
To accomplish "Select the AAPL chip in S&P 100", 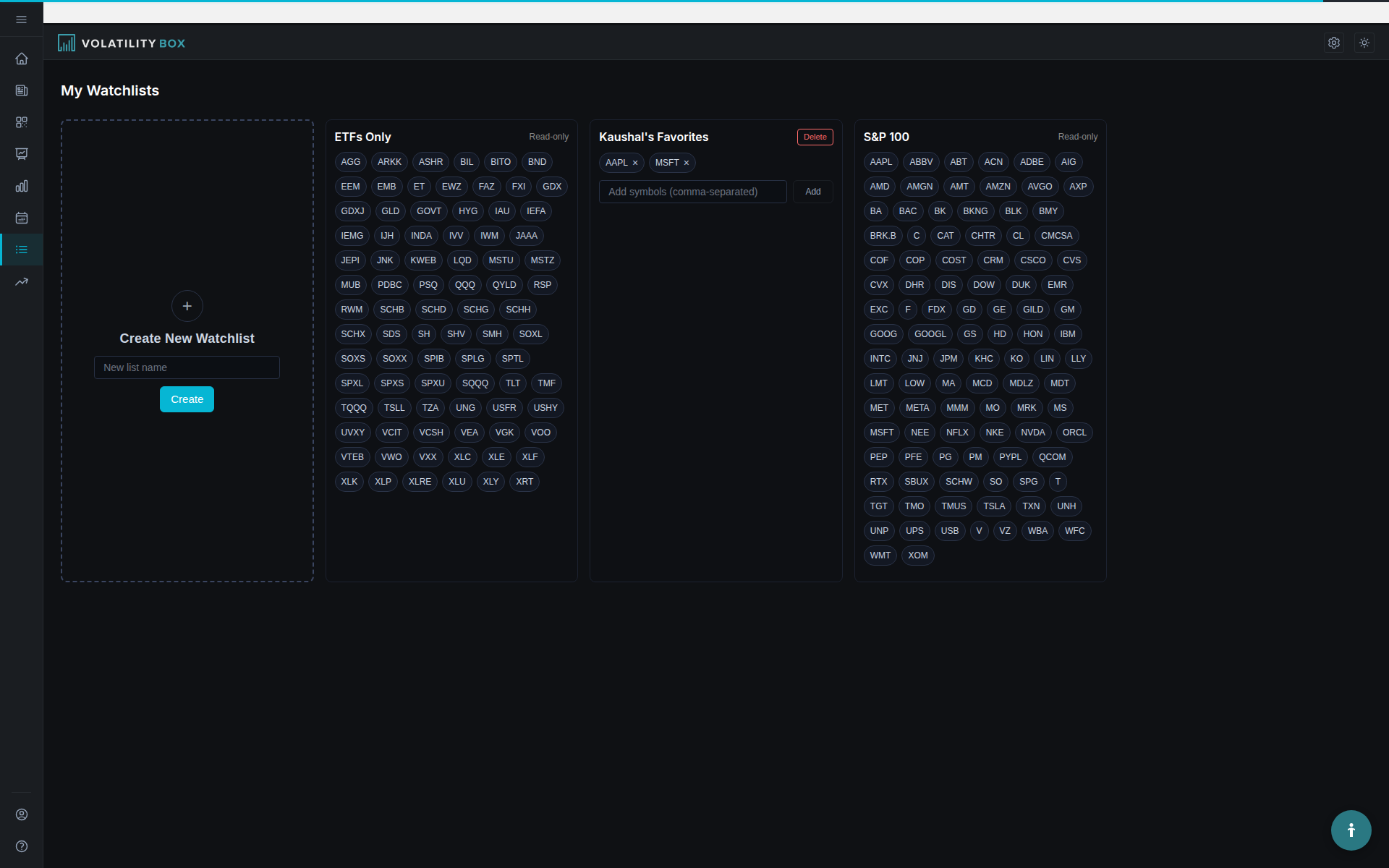I will click(881, 162).
